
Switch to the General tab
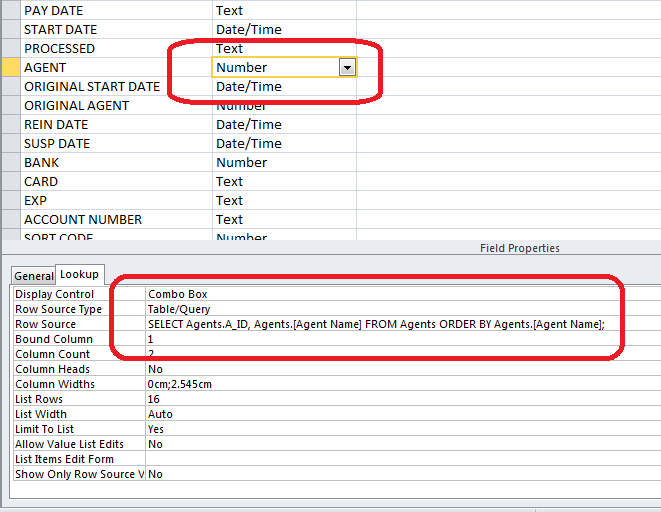click(34, 276)
